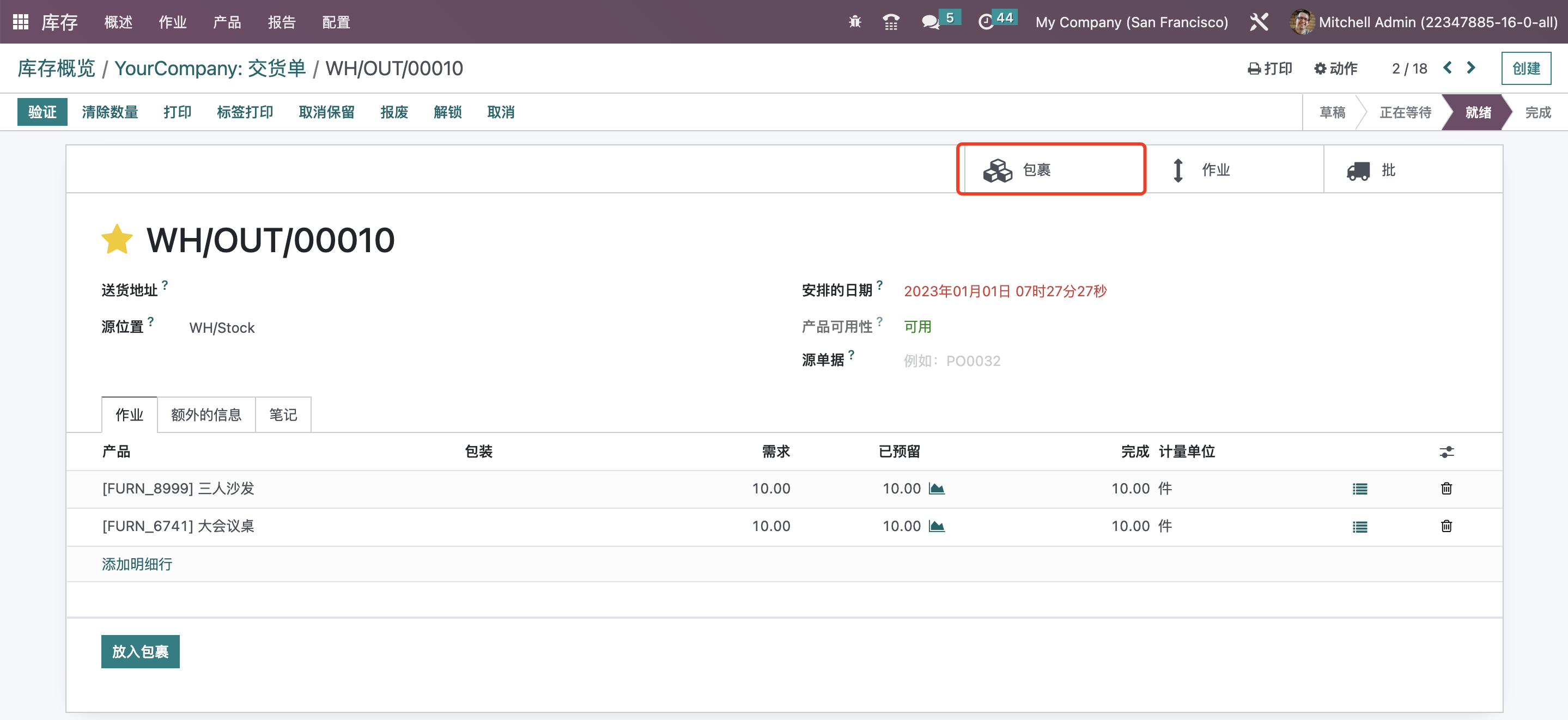1568x720 pixels.
Task: Click the 放入包裹 button
Action: (x=141, y=651)
